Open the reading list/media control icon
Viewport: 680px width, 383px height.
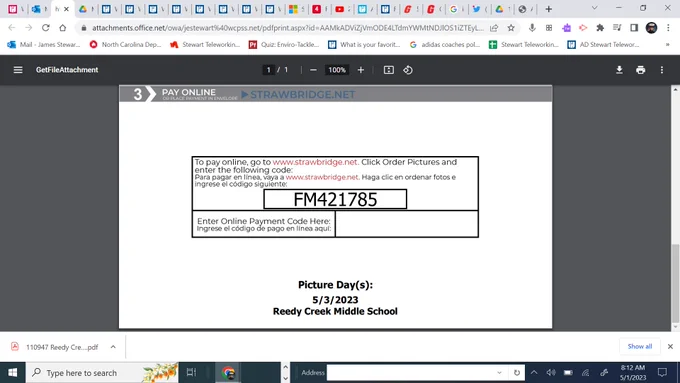(617, 28)
